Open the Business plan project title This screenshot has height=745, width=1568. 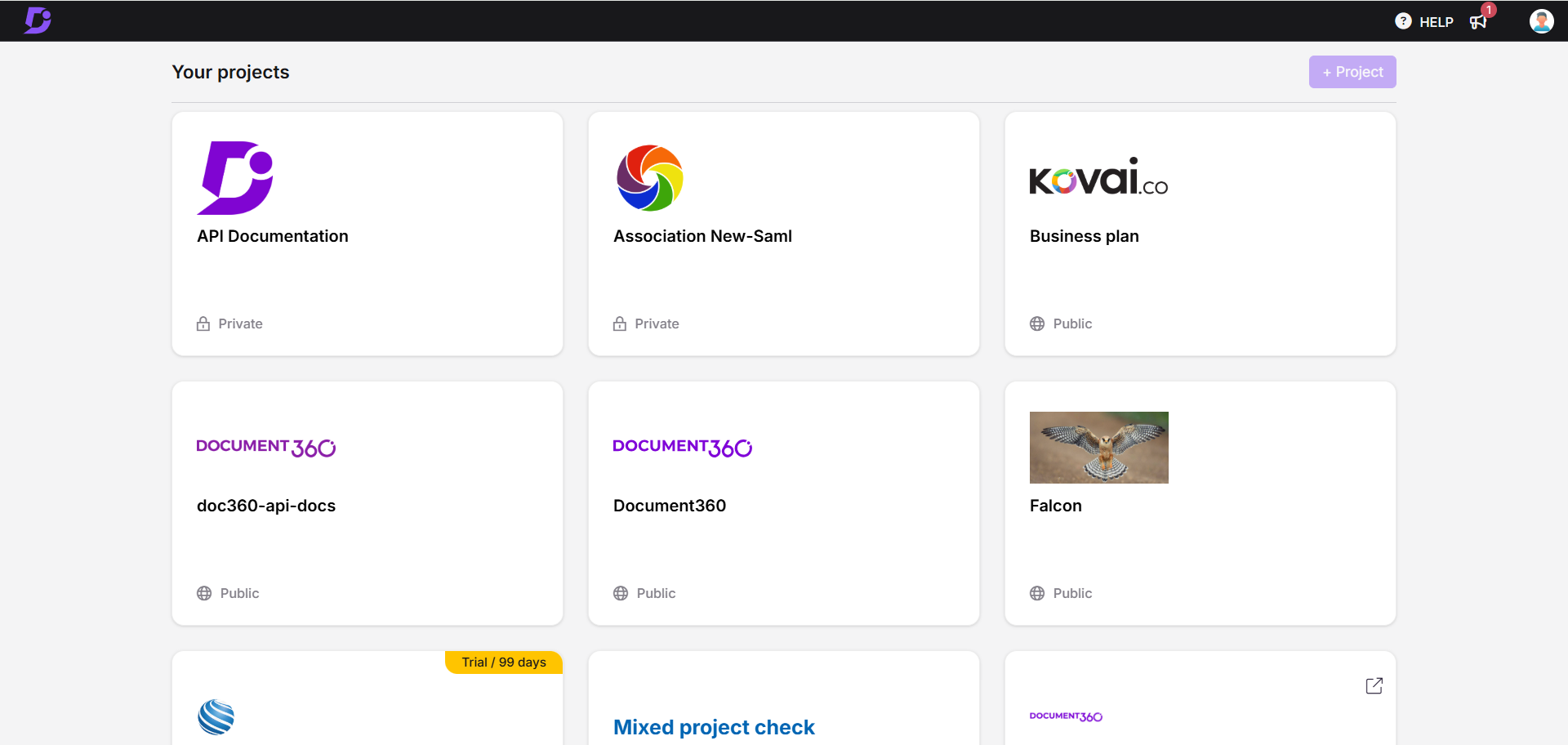1084,236
